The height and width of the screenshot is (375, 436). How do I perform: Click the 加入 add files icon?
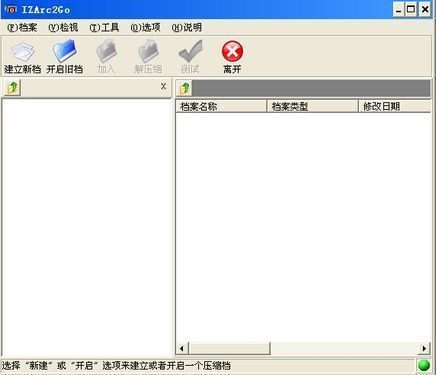[106, 51]
